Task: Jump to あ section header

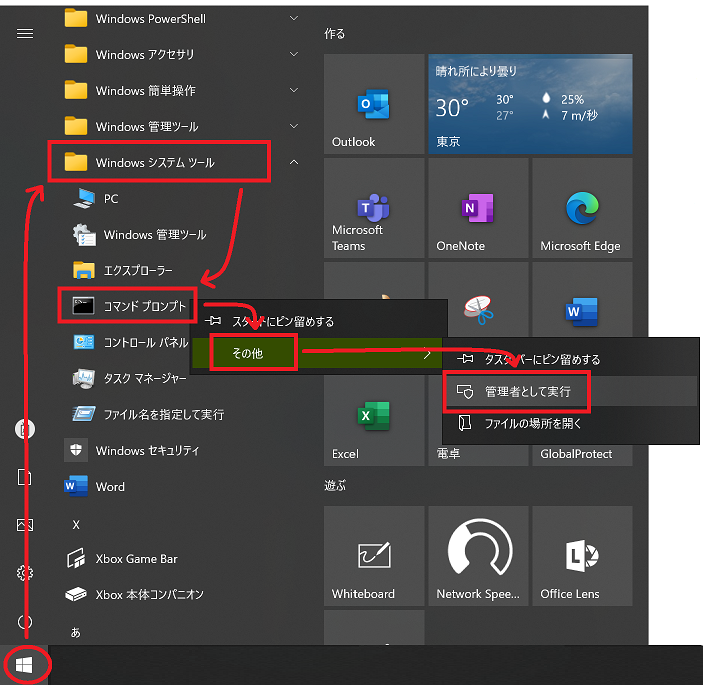Action: [76, 632]
